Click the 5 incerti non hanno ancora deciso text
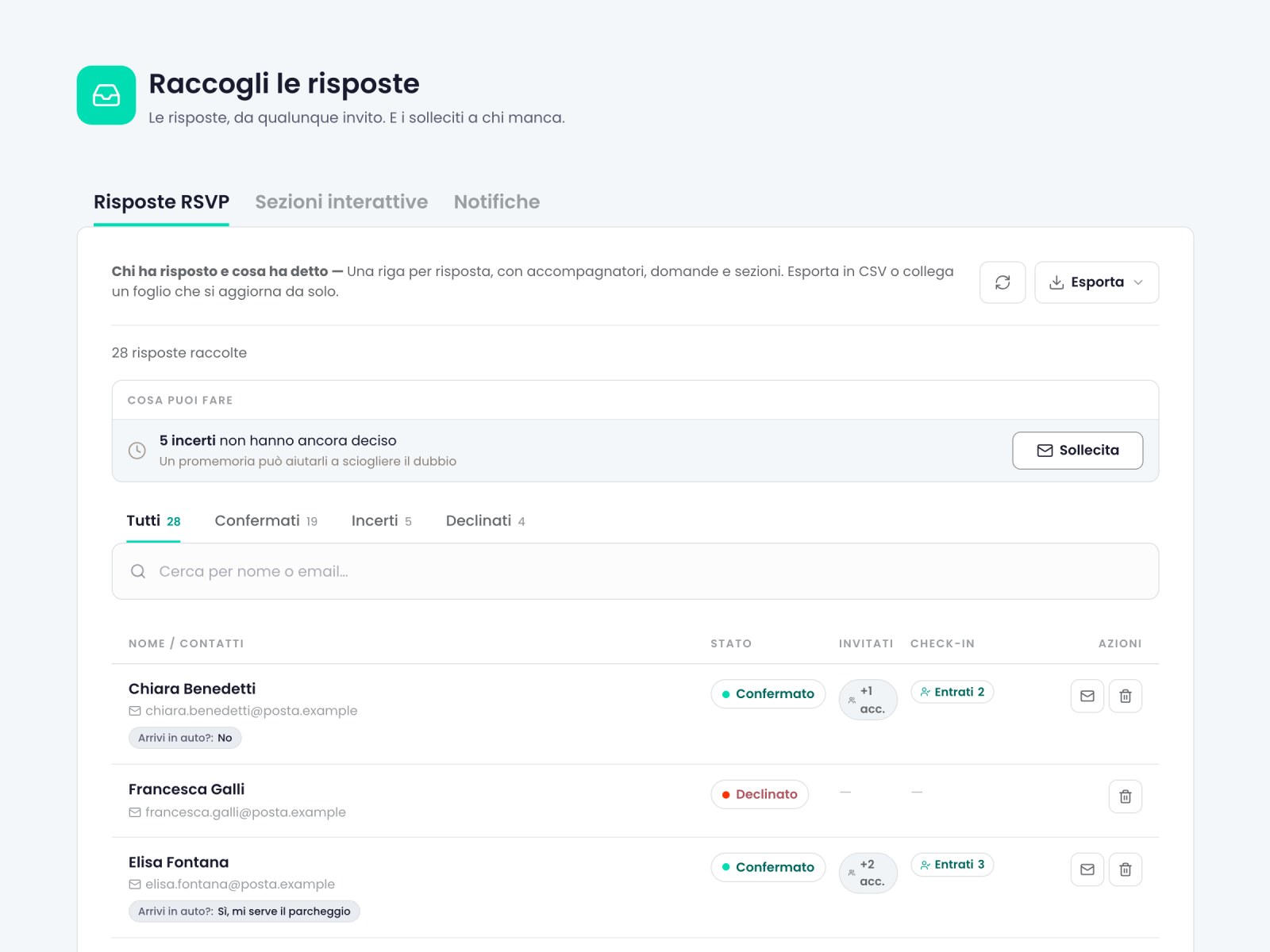The height and width of the screenshot is (952, 1270). pyautogui.click(x=278, y=440)
